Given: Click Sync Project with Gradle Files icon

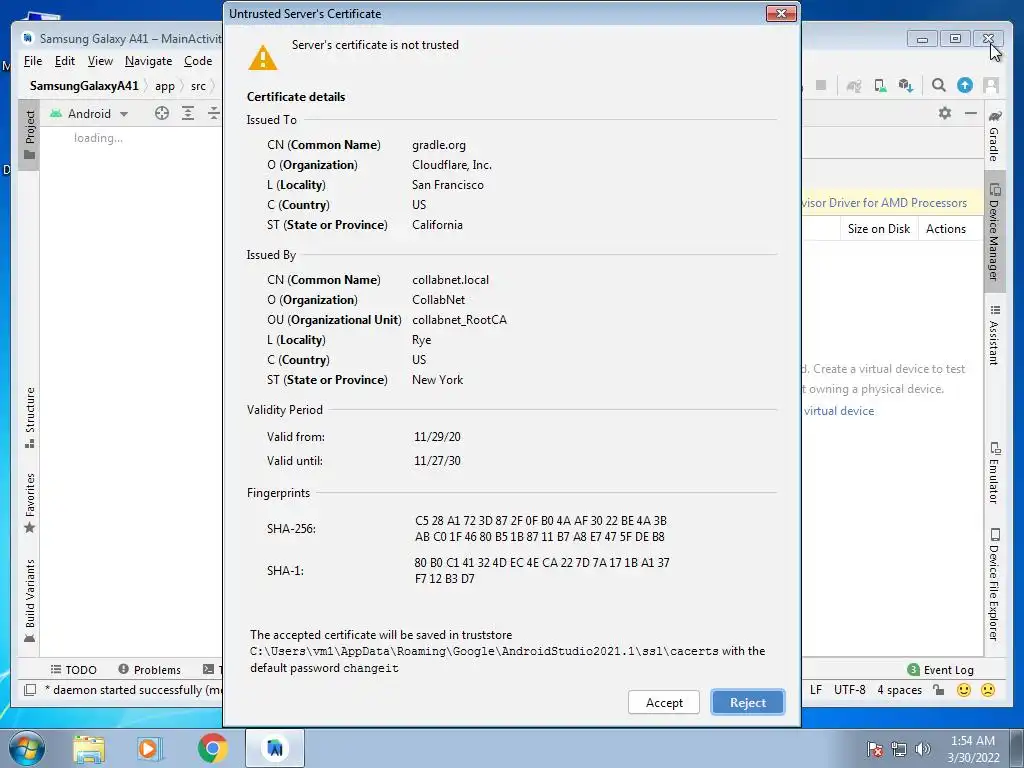Looking at the screenshot, I should coord(854,86).
